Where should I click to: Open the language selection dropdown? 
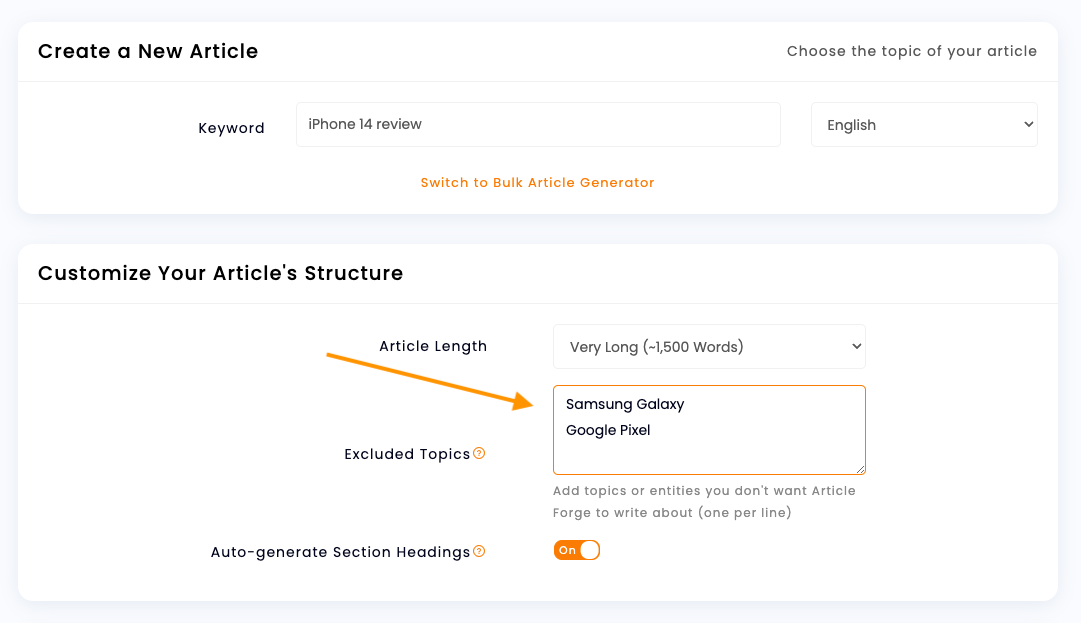(x=923, y=124)
